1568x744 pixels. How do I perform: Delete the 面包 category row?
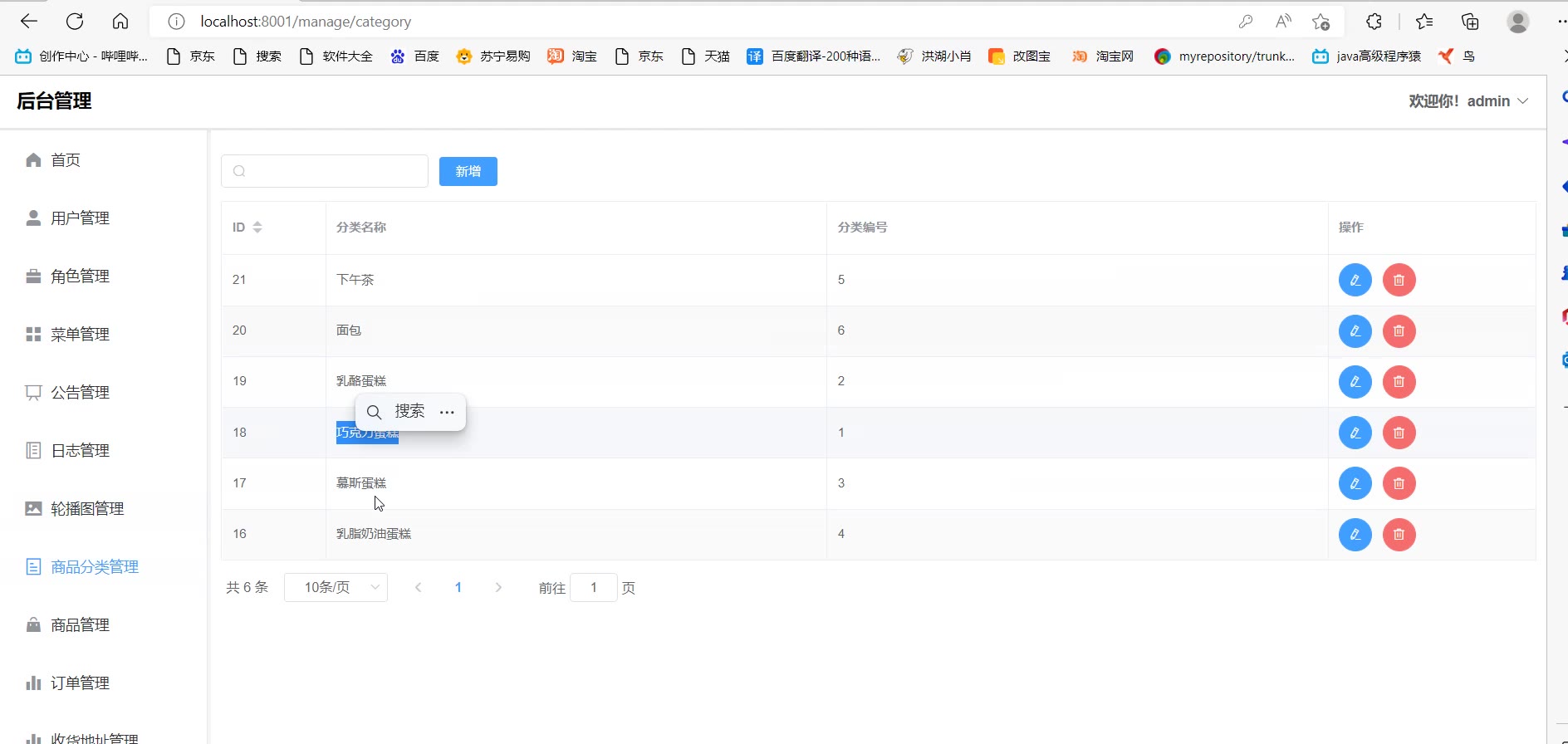click(1399, 331)
